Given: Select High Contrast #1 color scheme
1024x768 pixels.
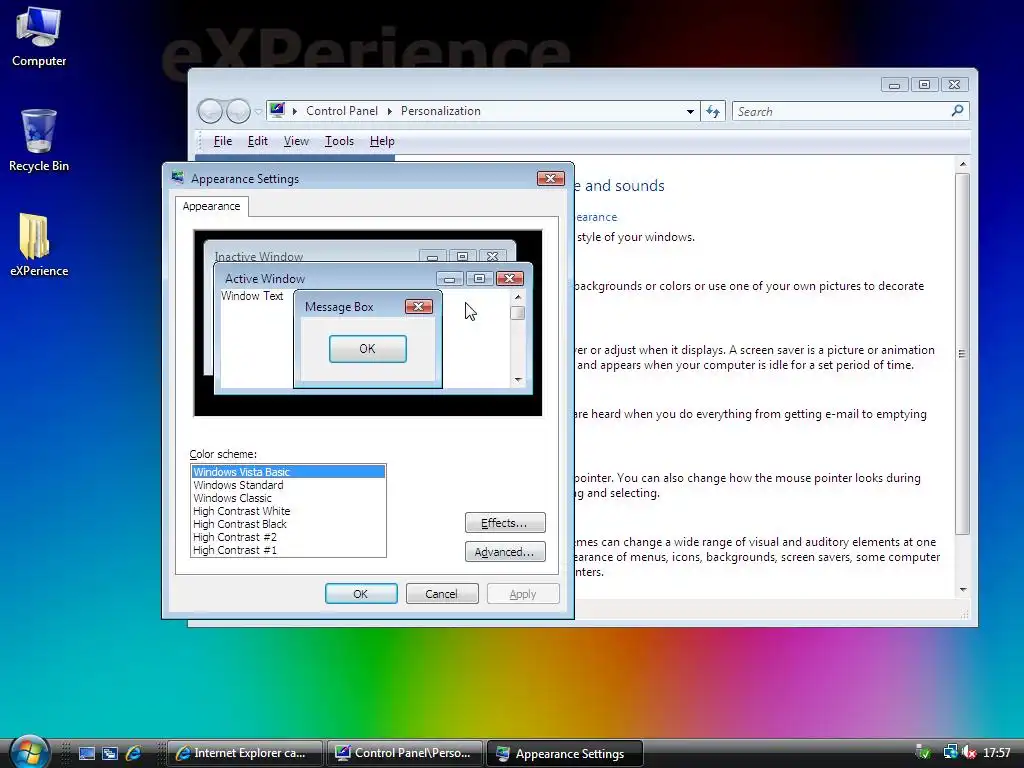Looking at the screenshot, I should point(288,550).
